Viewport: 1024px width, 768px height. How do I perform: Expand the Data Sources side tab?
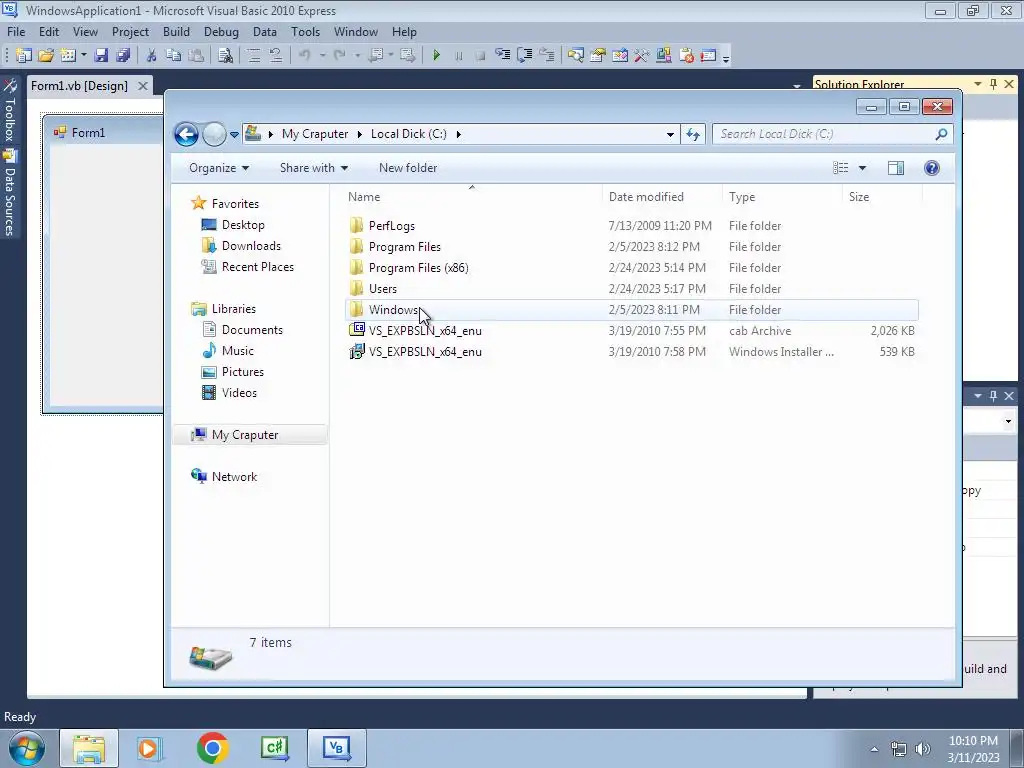click(x=10, y=194)
